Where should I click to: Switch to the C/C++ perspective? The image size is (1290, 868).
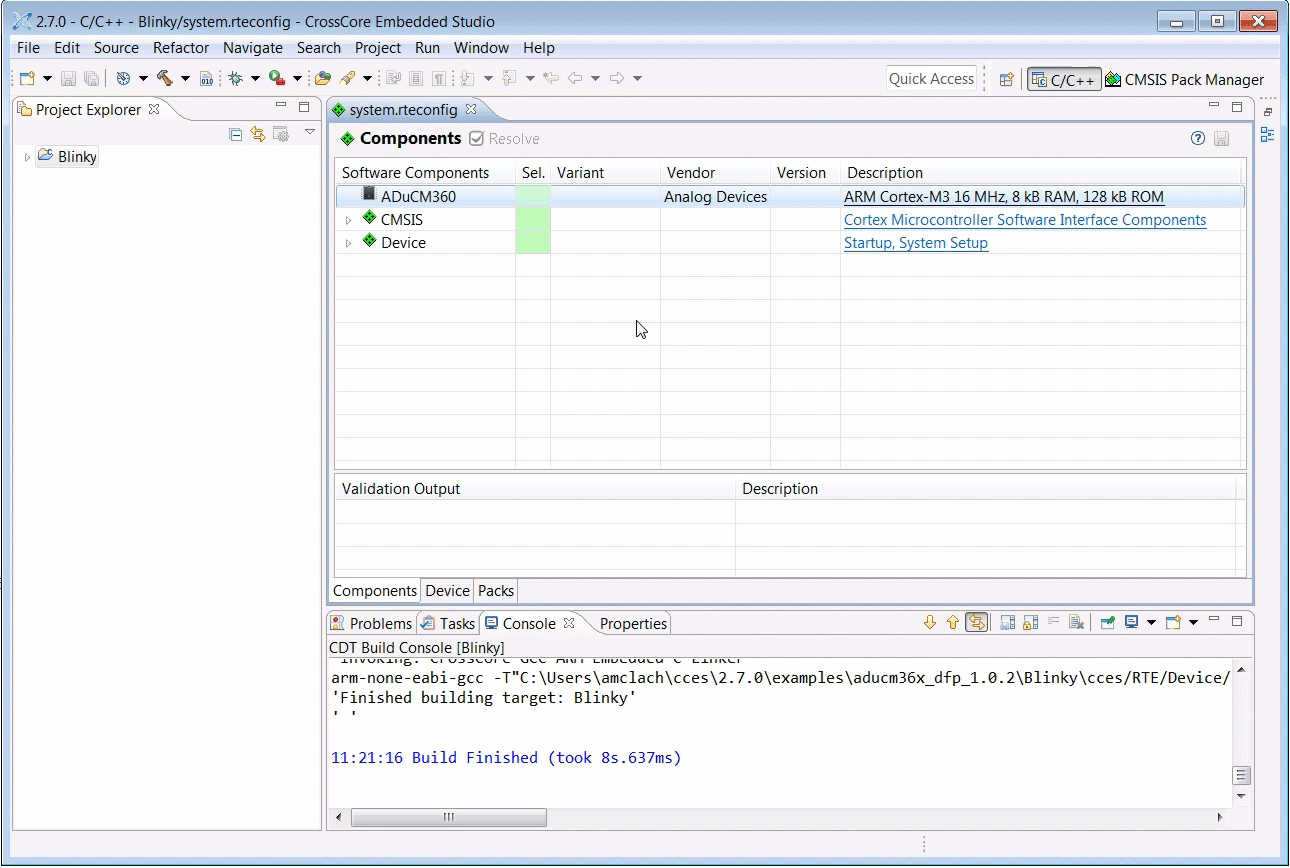pyautogui.click(x=1064, y=80)
